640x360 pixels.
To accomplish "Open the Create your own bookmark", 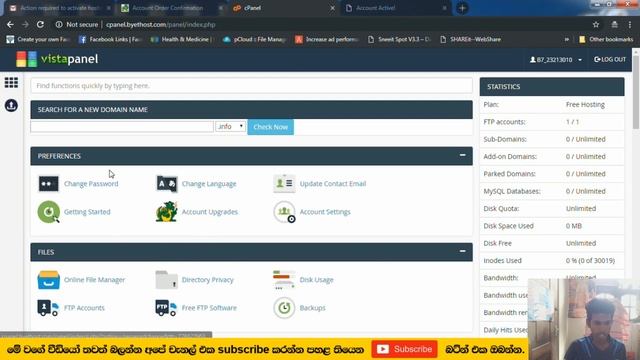I will tap(38, 40).
